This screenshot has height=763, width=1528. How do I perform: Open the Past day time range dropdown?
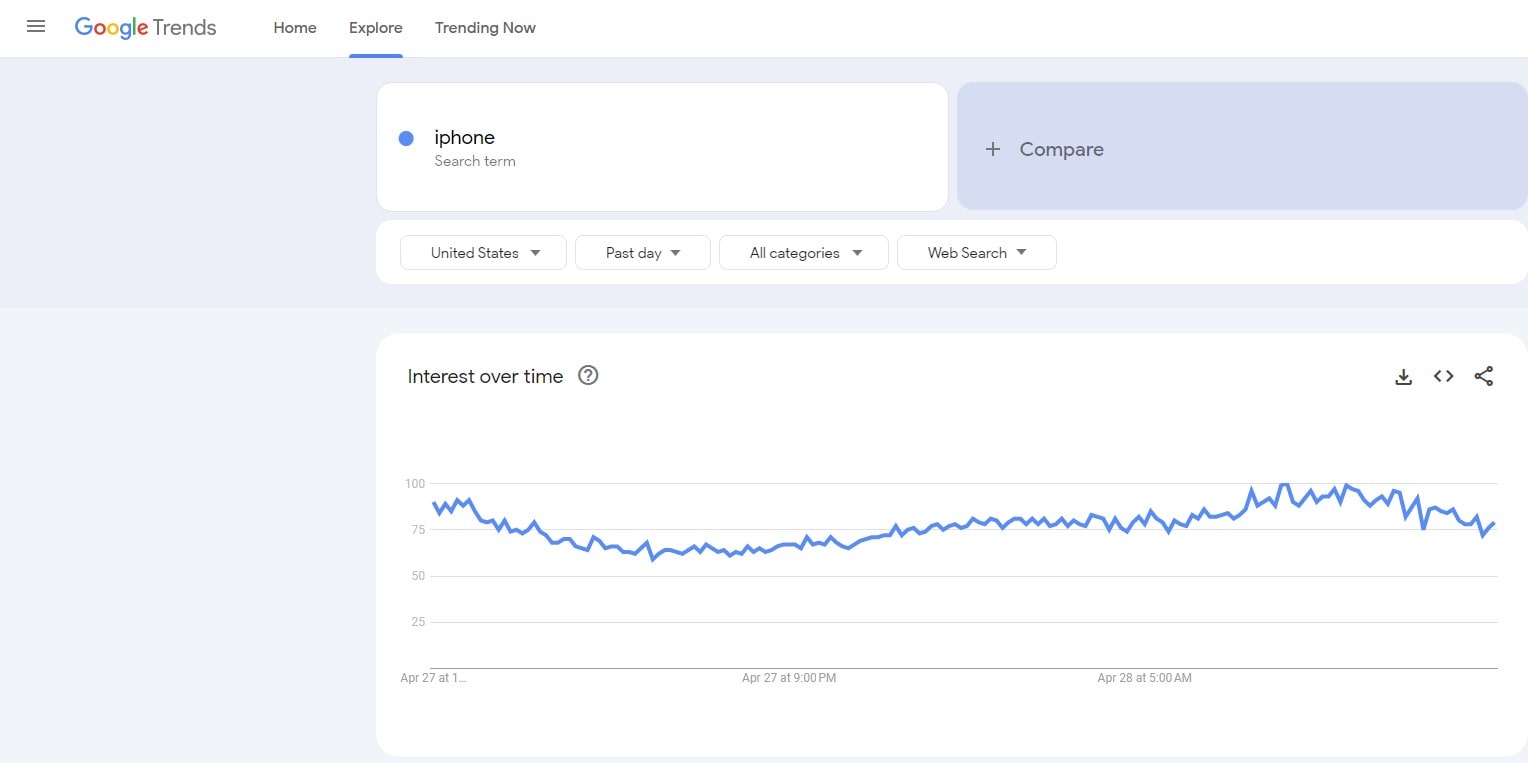(x=643, y=253)
